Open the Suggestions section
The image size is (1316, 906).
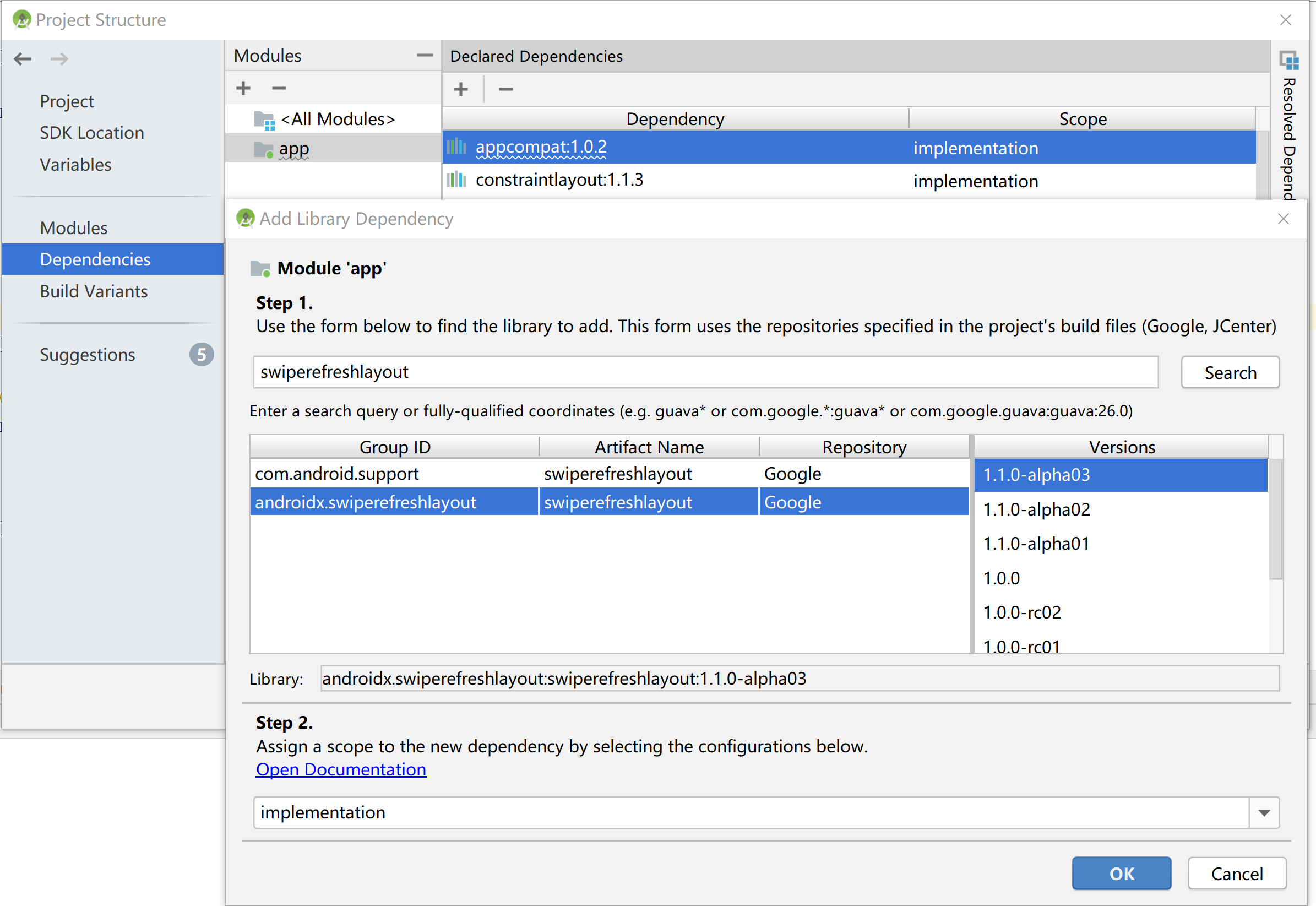point(88,355)
